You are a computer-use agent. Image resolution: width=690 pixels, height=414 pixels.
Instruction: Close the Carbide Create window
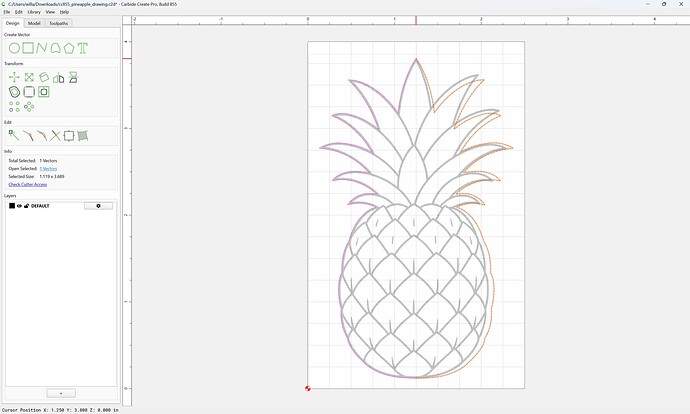click(681, 4)
